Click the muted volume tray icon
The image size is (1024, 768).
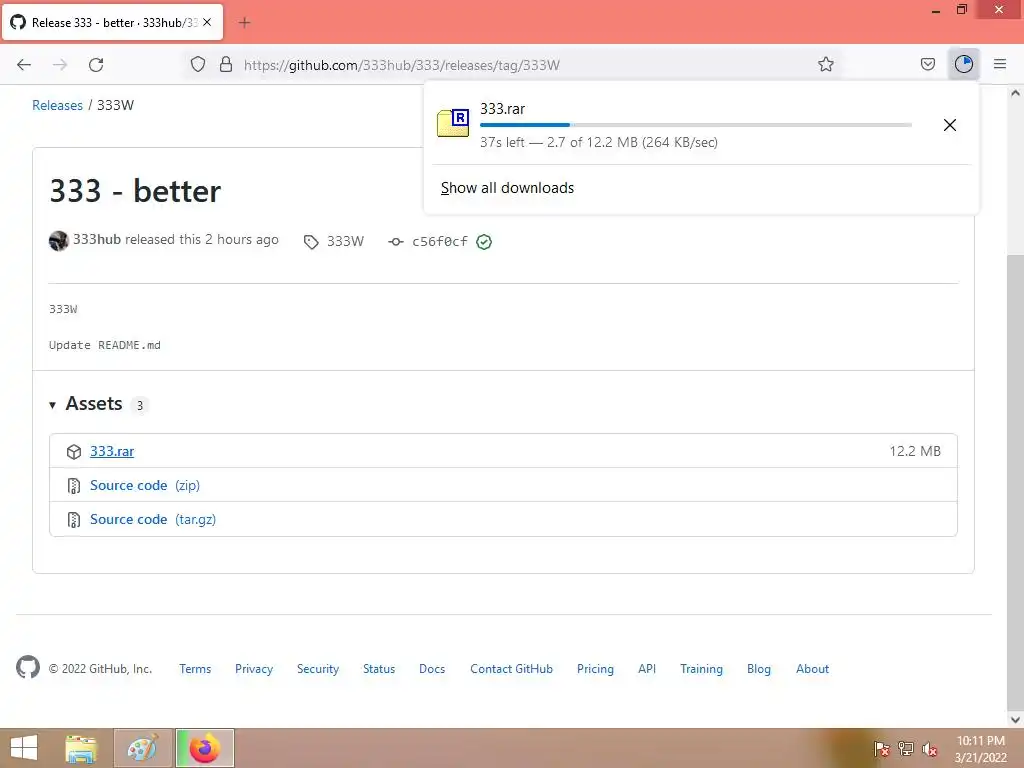tap(930, 749)
